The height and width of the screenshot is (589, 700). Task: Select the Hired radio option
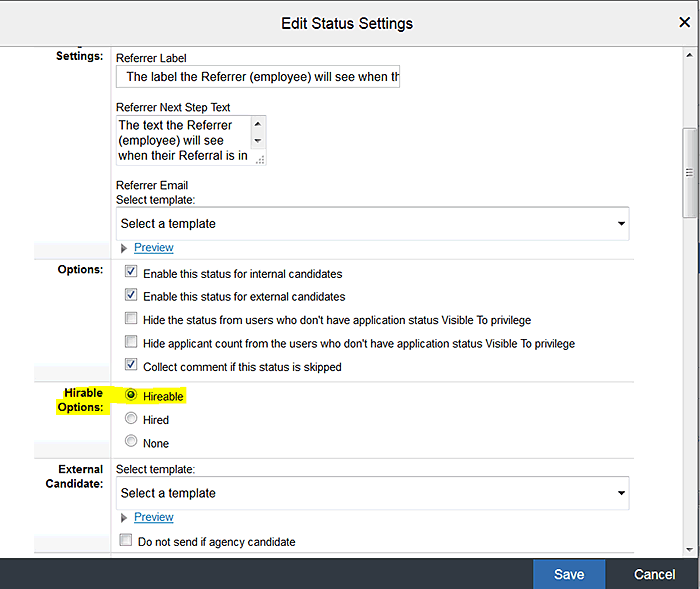point(131,419)
